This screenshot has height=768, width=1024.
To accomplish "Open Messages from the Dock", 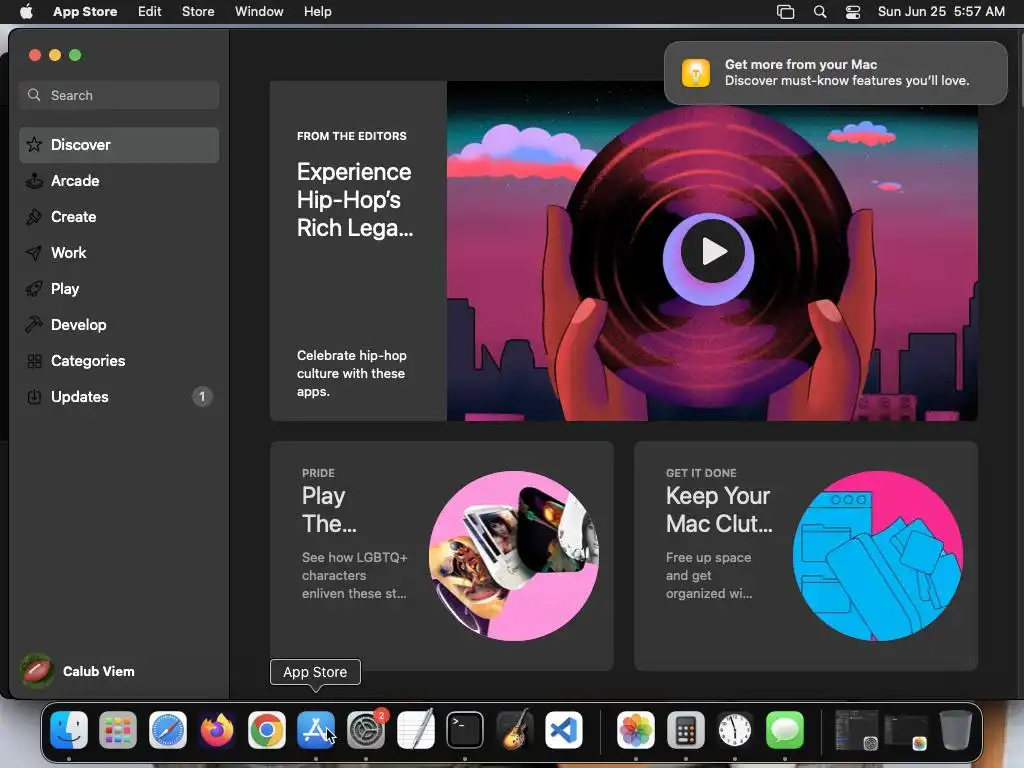I will click(785, 730).
